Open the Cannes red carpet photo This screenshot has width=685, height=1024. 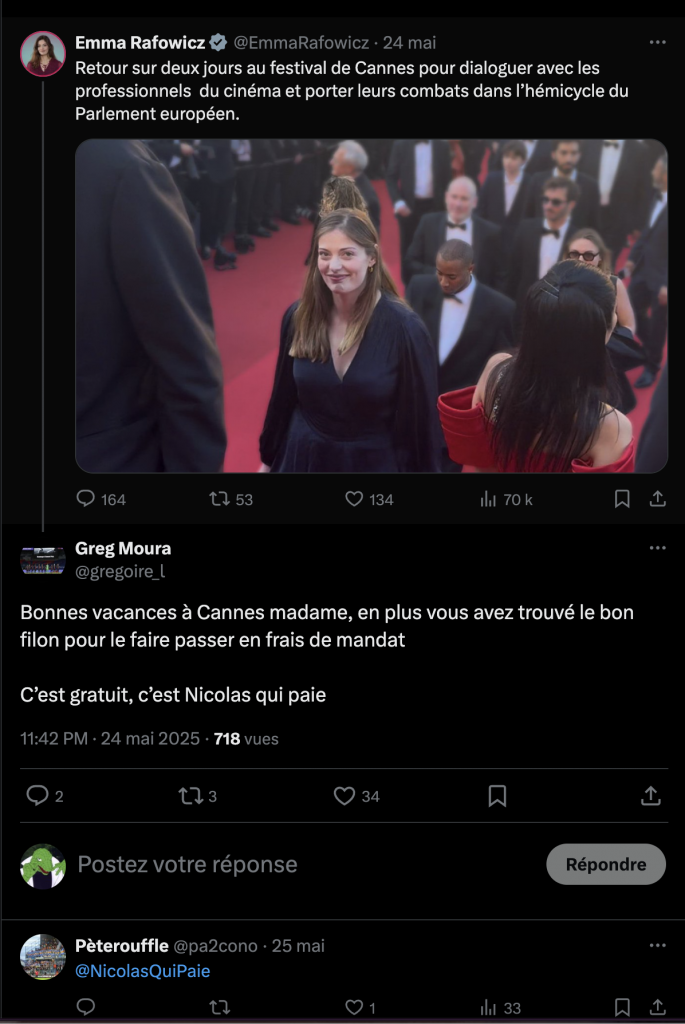click(x=371, y=305)
